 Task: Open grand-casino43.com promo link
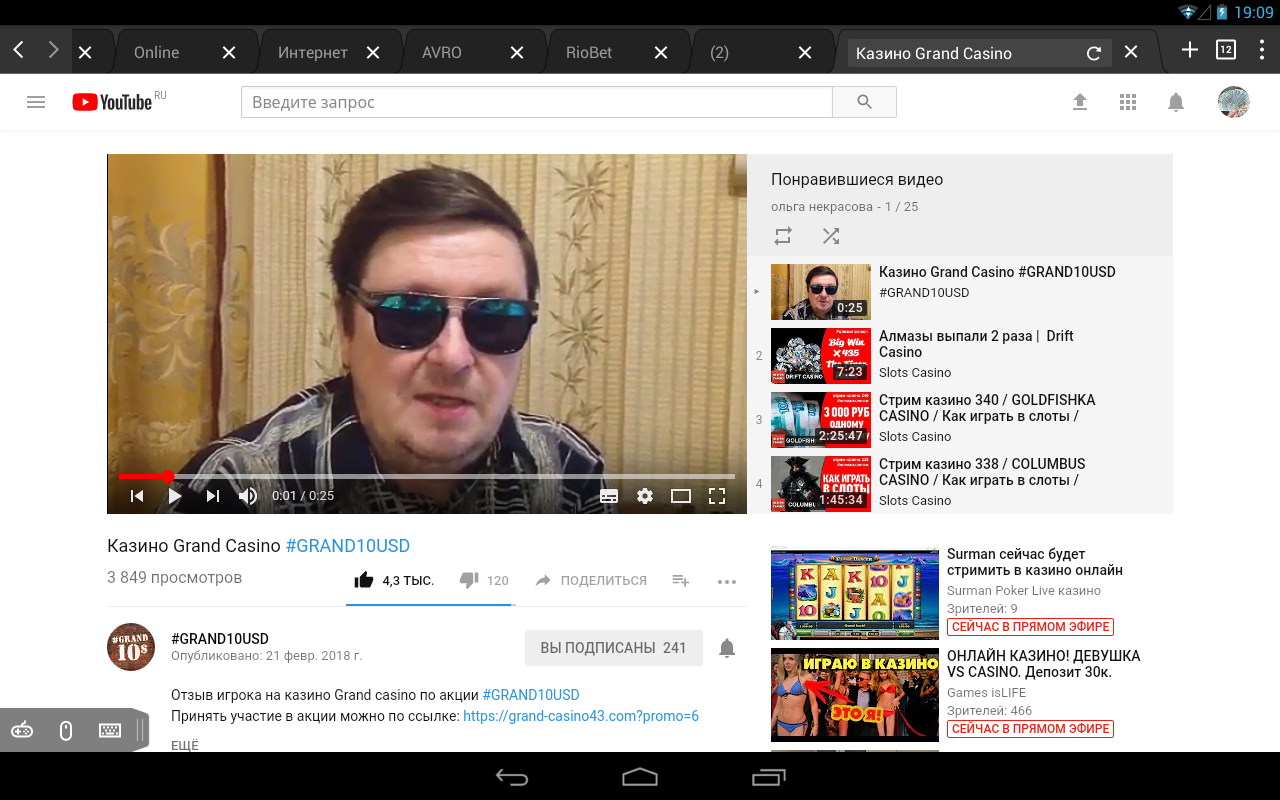tap(581, 716)
